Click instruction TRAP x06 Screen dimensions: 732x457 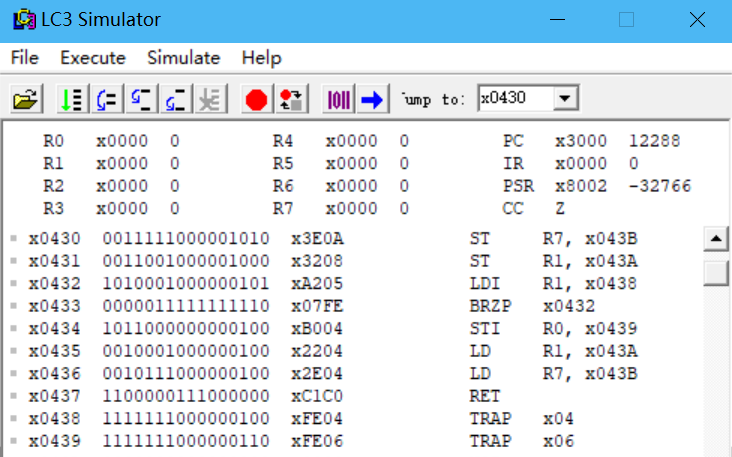[x=521, y=441]
